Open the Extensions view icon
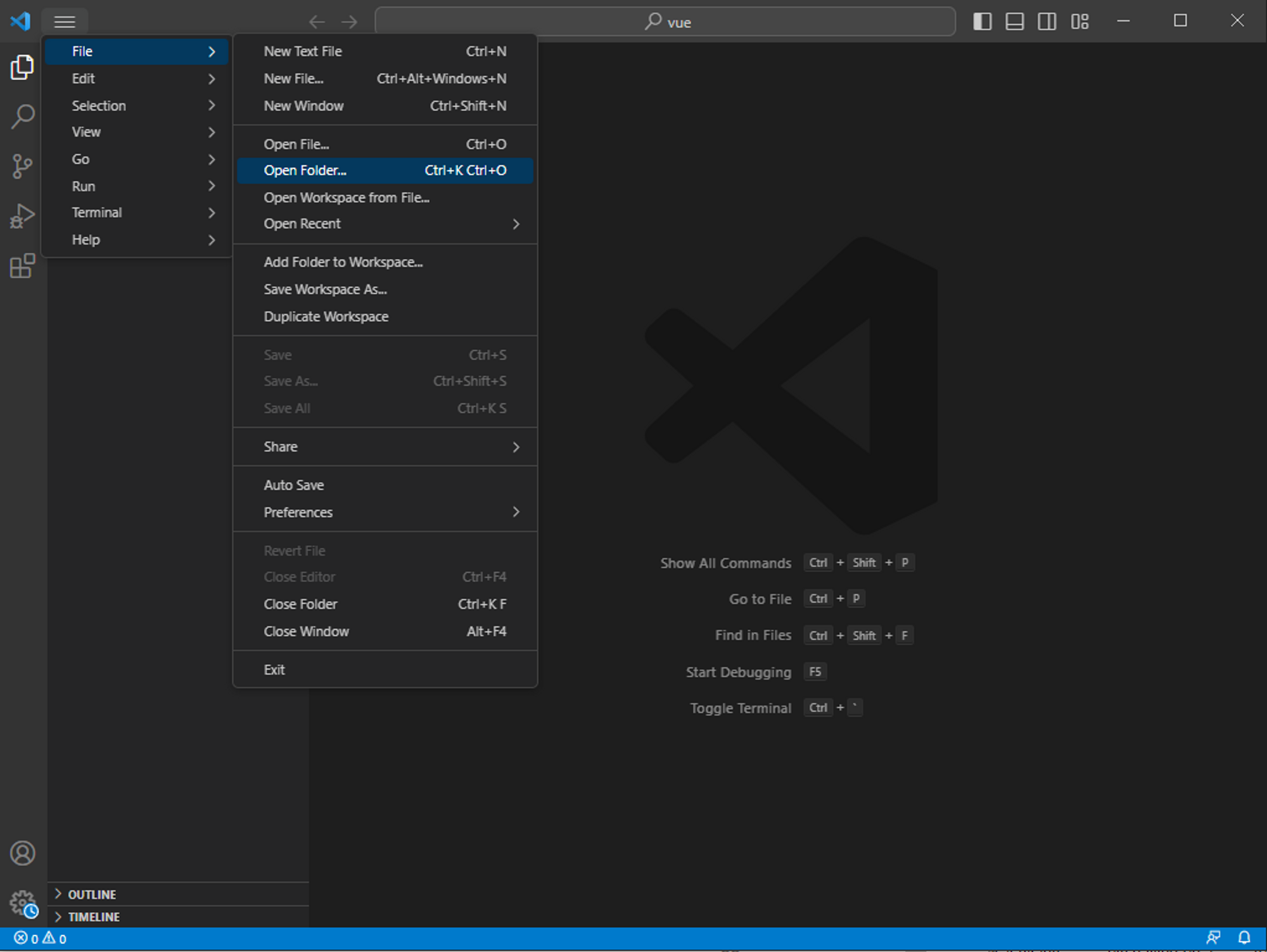Screen dimensions: 1267x952 [x=22, y=266]
